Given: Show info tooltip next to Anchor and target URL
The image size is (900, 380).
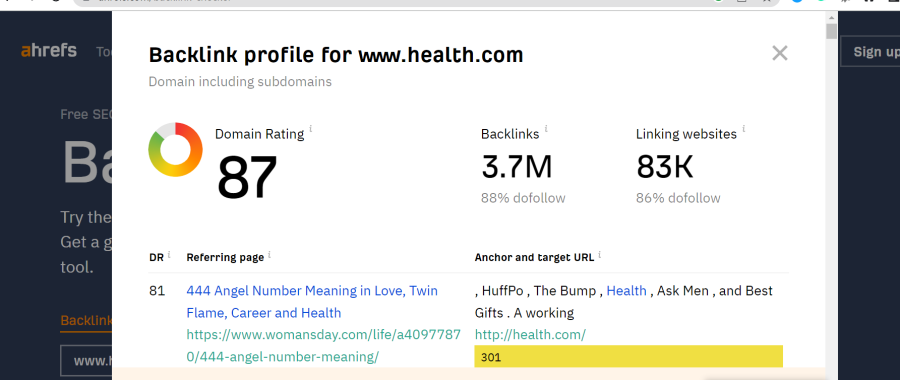Looking at the screenshot, I should click(x=600, y=255).
